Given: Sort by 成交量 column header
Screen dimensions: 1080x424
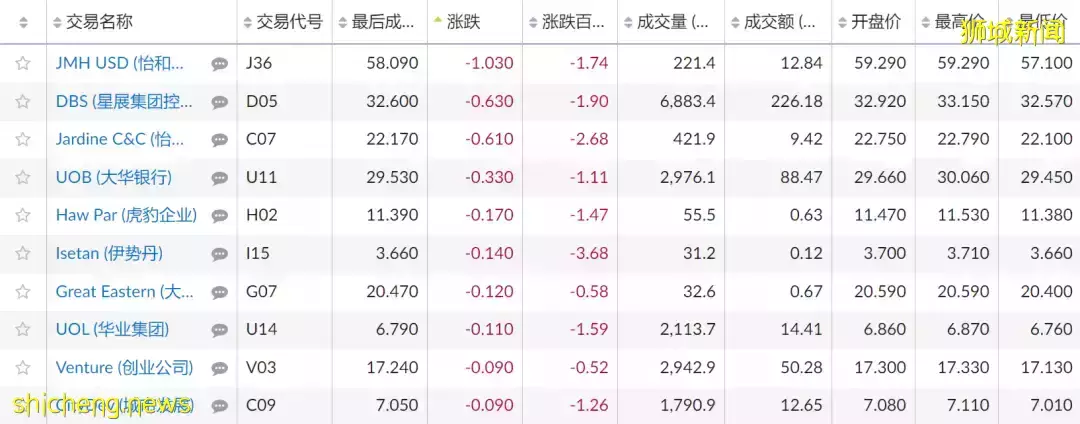Looking at the screenshot, I should pos(674,22).
